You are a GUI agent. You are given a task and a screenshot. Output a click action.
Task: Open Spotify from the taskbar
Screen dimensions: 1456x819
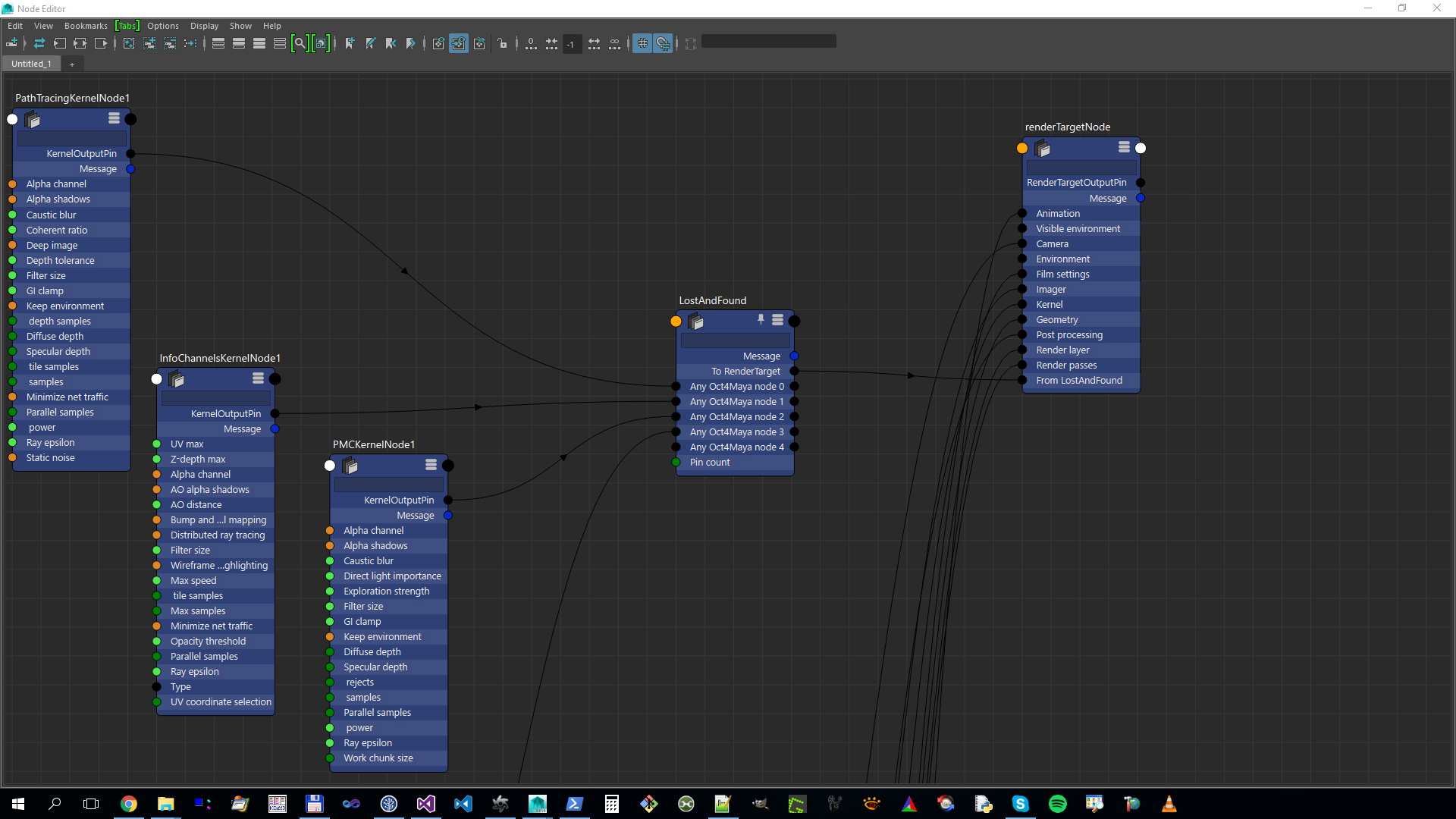coord(1057,804)
